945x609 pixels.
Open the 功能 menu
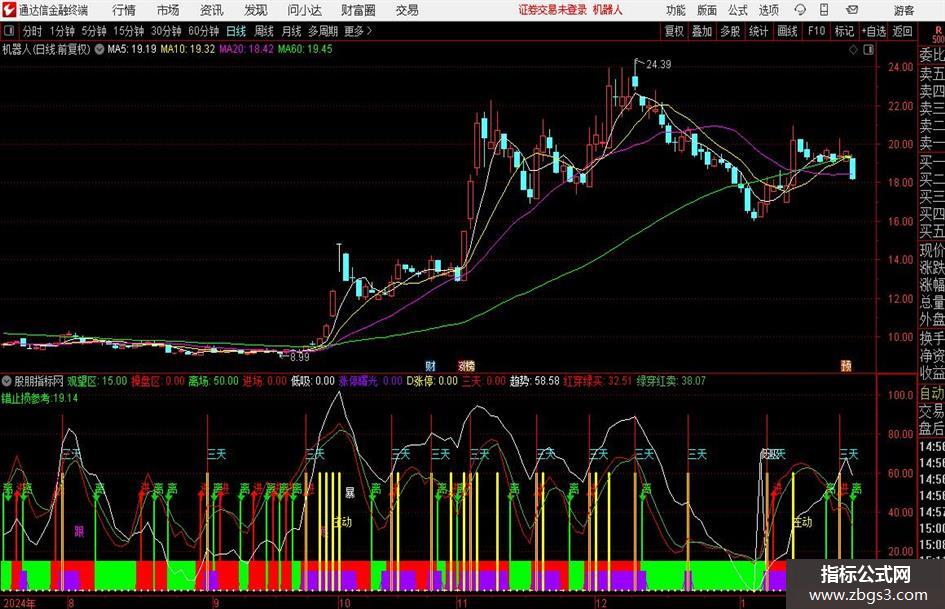(x=676, y=10)
